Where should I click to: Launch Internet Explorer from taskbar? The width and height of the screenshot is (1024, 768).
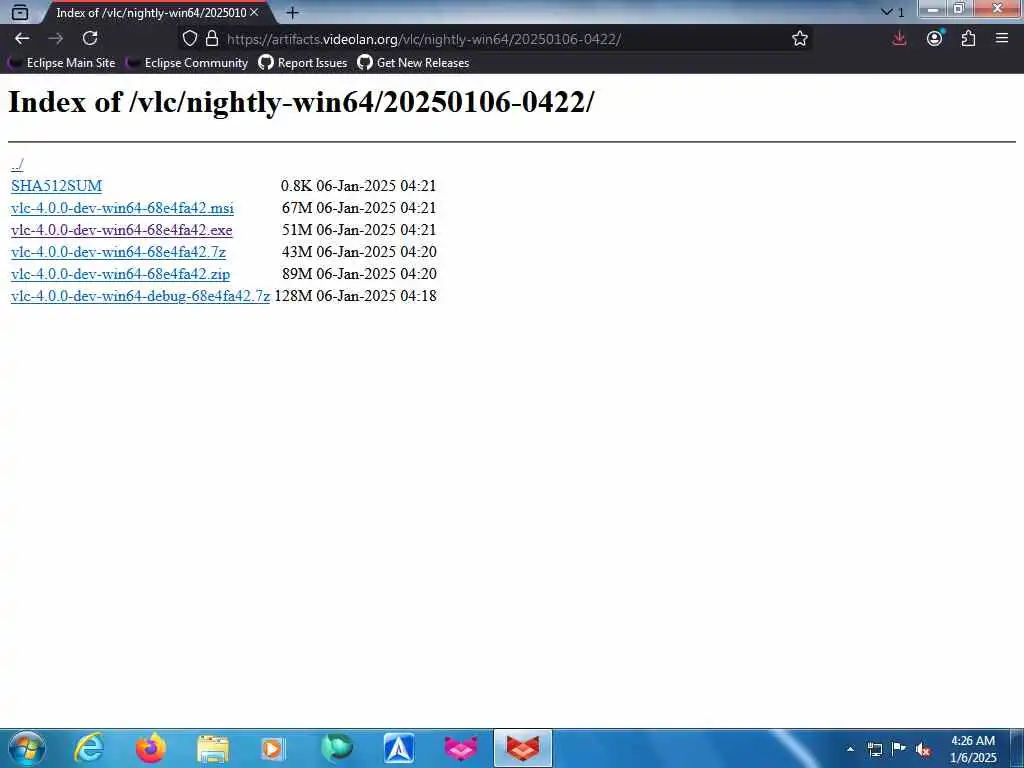[89, 748]
